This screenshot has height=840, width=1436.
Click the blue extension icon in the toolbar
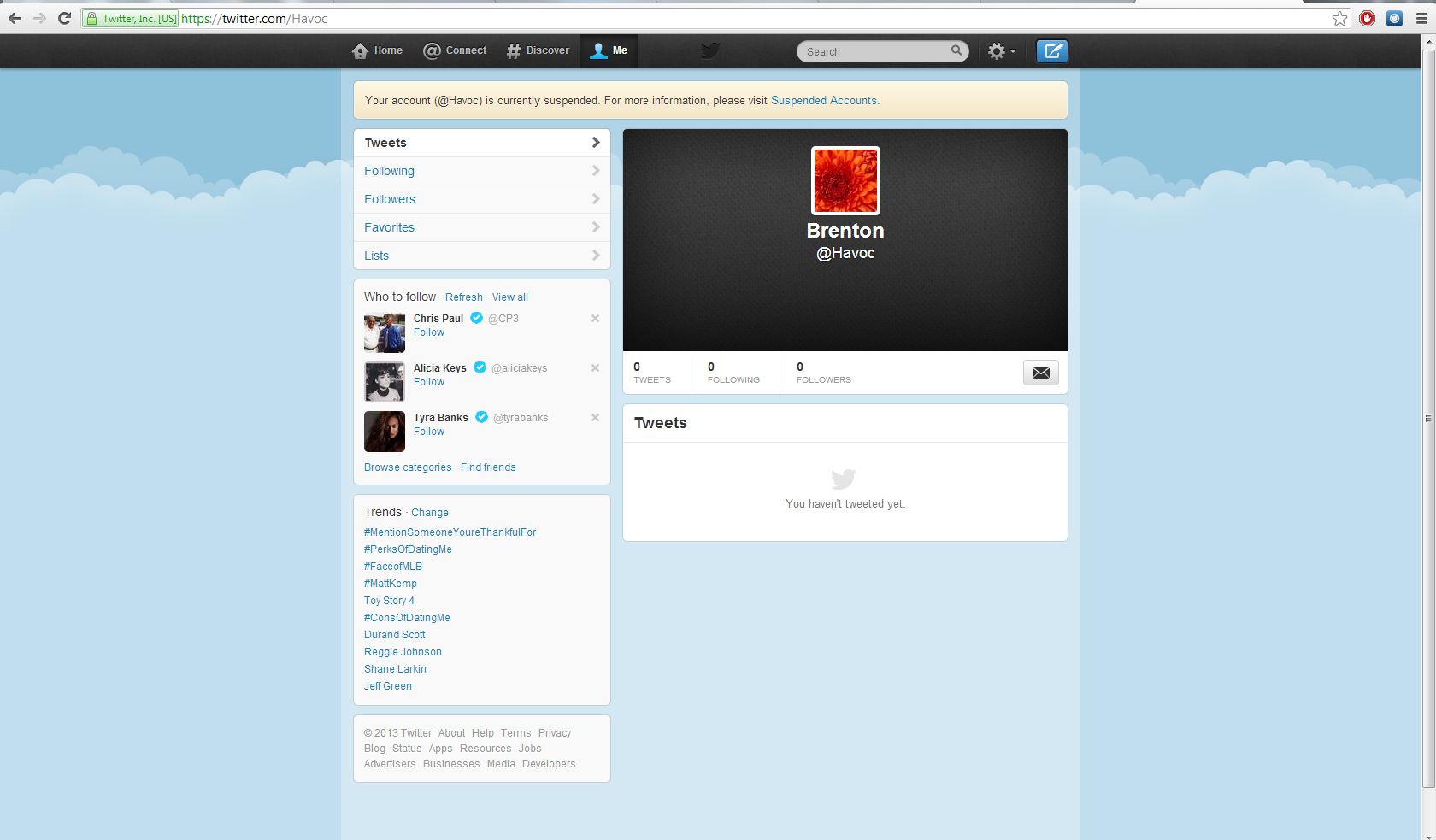1394,18
